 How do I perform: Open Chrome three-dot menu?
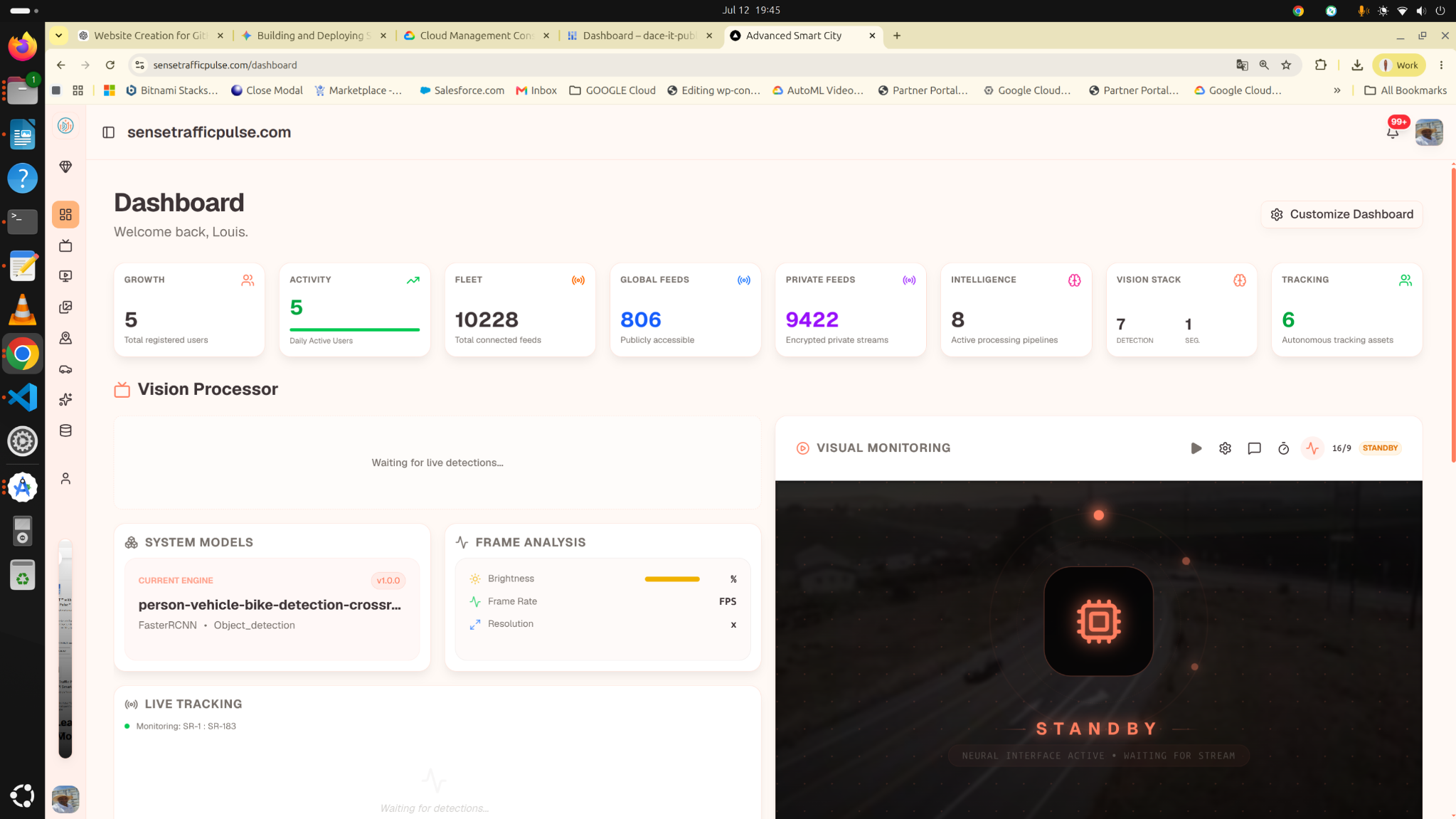click(x=1441, y=65)
